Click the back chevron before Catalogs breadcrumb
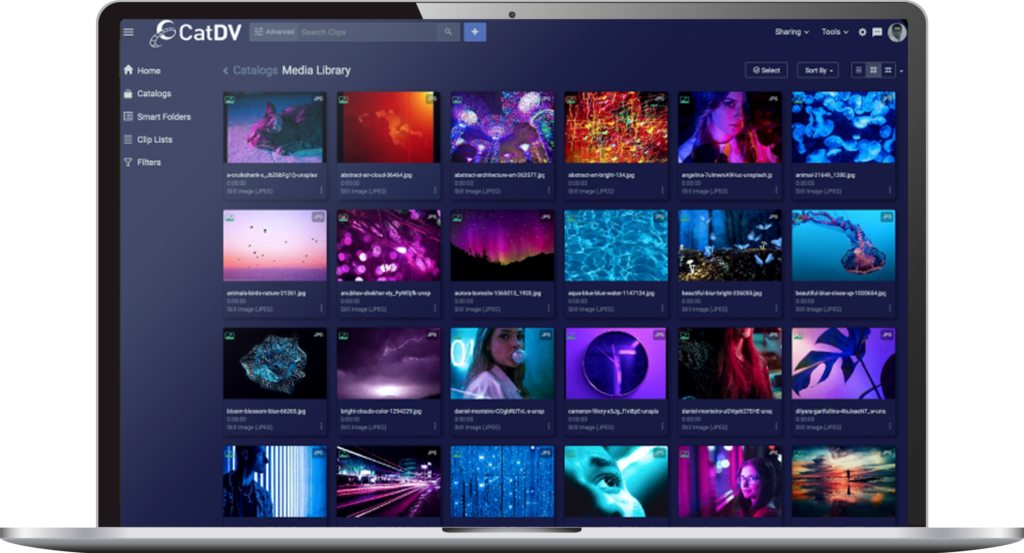This screenshot has height=553, width=1024. (x=225, y=71)
